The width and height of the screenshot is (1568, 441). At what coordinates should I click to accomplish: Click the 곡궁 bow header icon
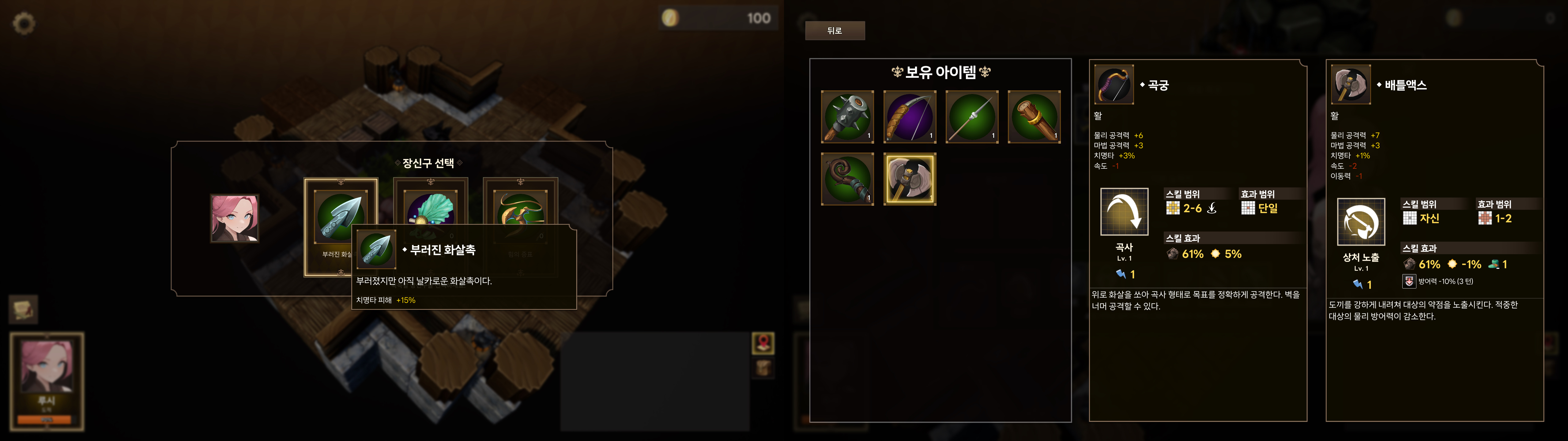1114,85
